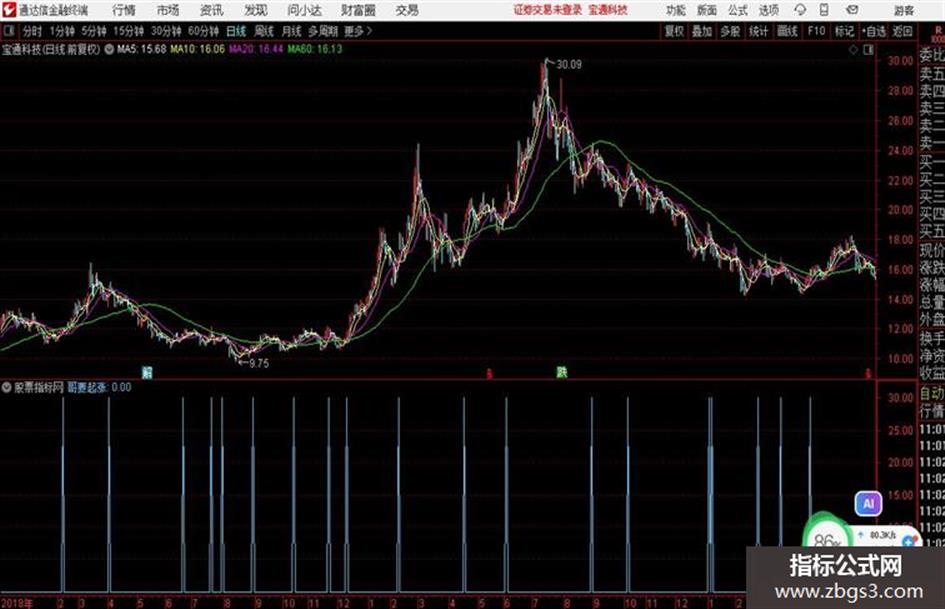The width and height of the screenshot is (945, 609).
Task: Click the 自动 label in right side panel
Action: click(932, 394)
